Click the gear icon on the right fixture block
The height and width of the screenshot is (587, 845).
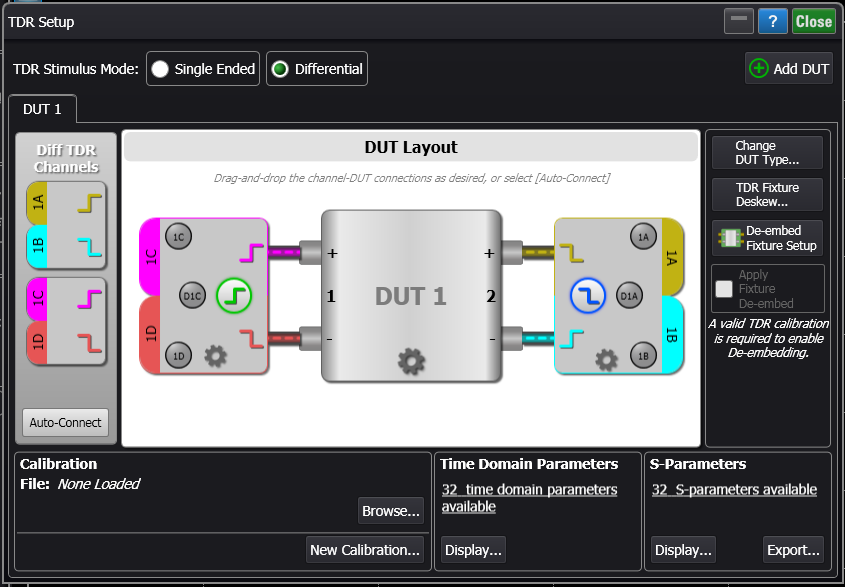604,358
